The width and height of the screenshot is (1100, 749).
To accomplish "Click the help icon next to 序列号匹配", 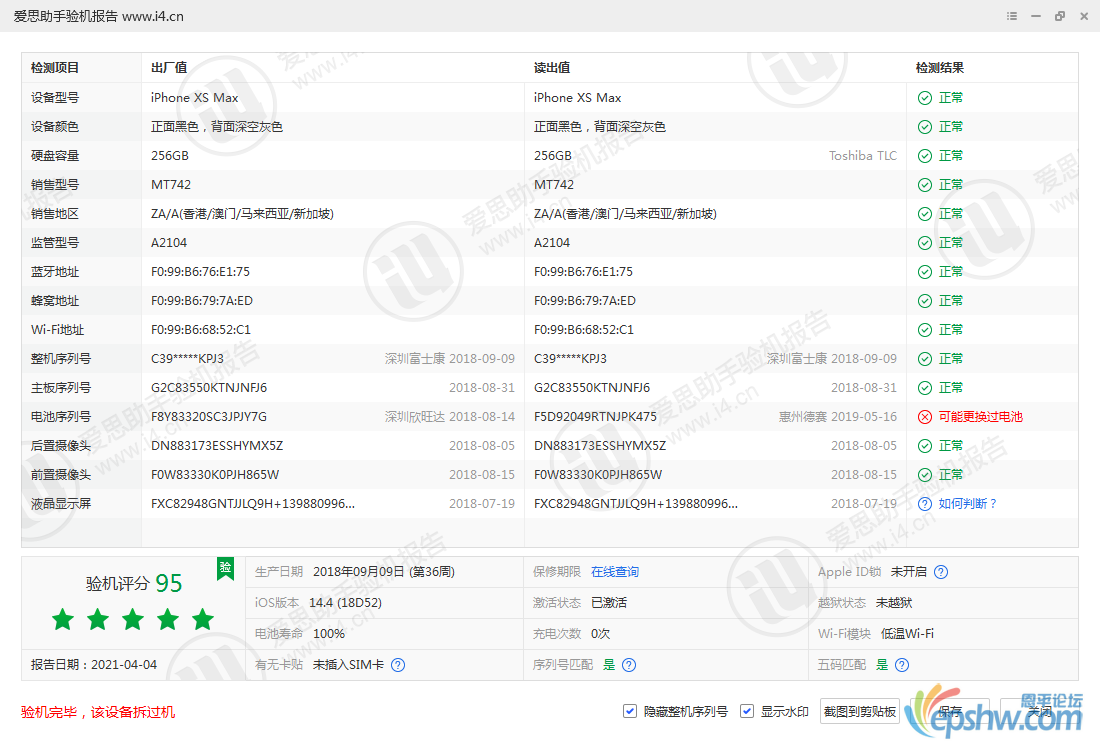I will pyautogui.click(x=629, y=665).
